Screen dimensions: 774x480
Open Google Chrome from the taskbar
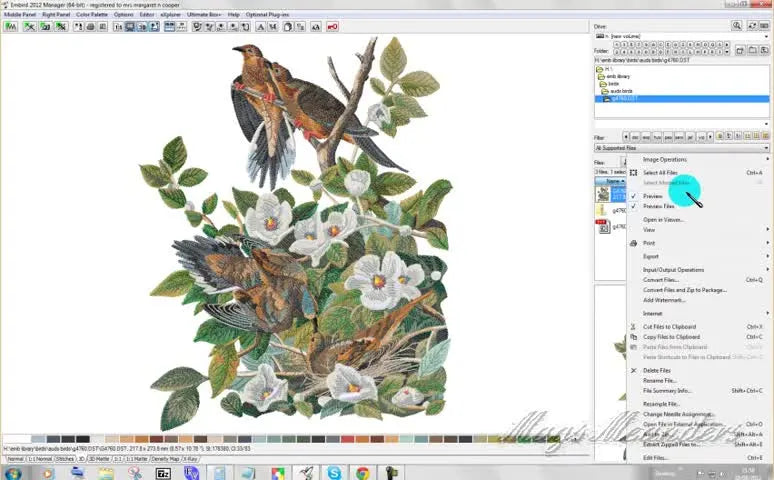[363, 473]
